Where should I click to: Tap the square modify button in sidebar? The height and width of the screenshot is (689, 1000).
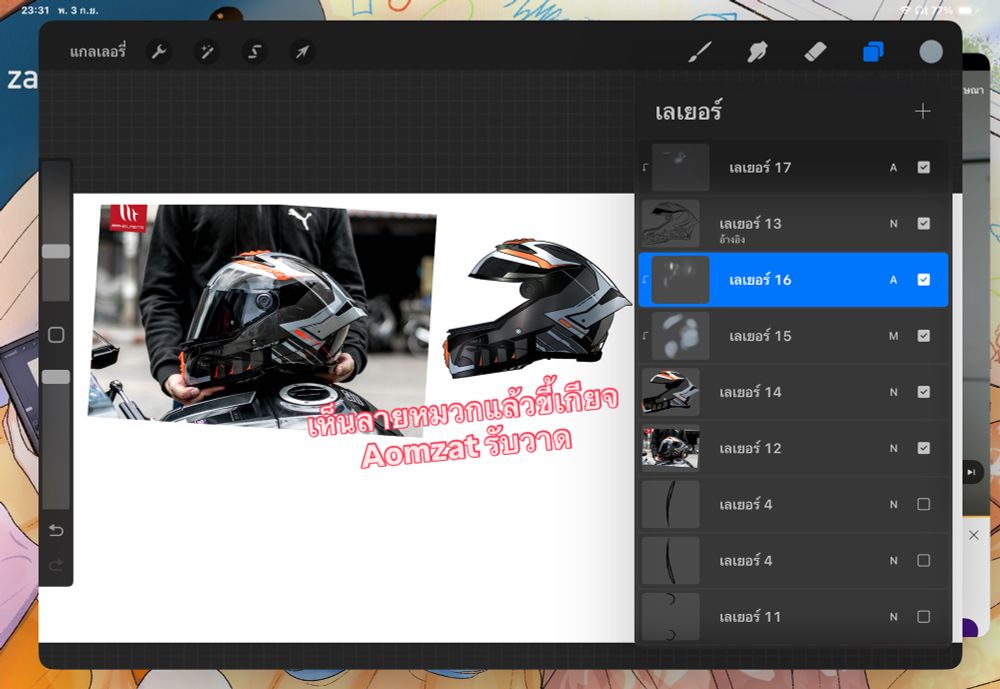tap(56, 335)
